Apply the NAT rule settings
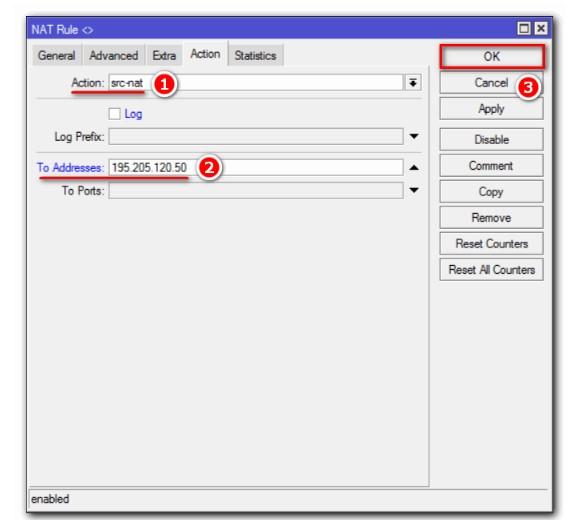 492,109
